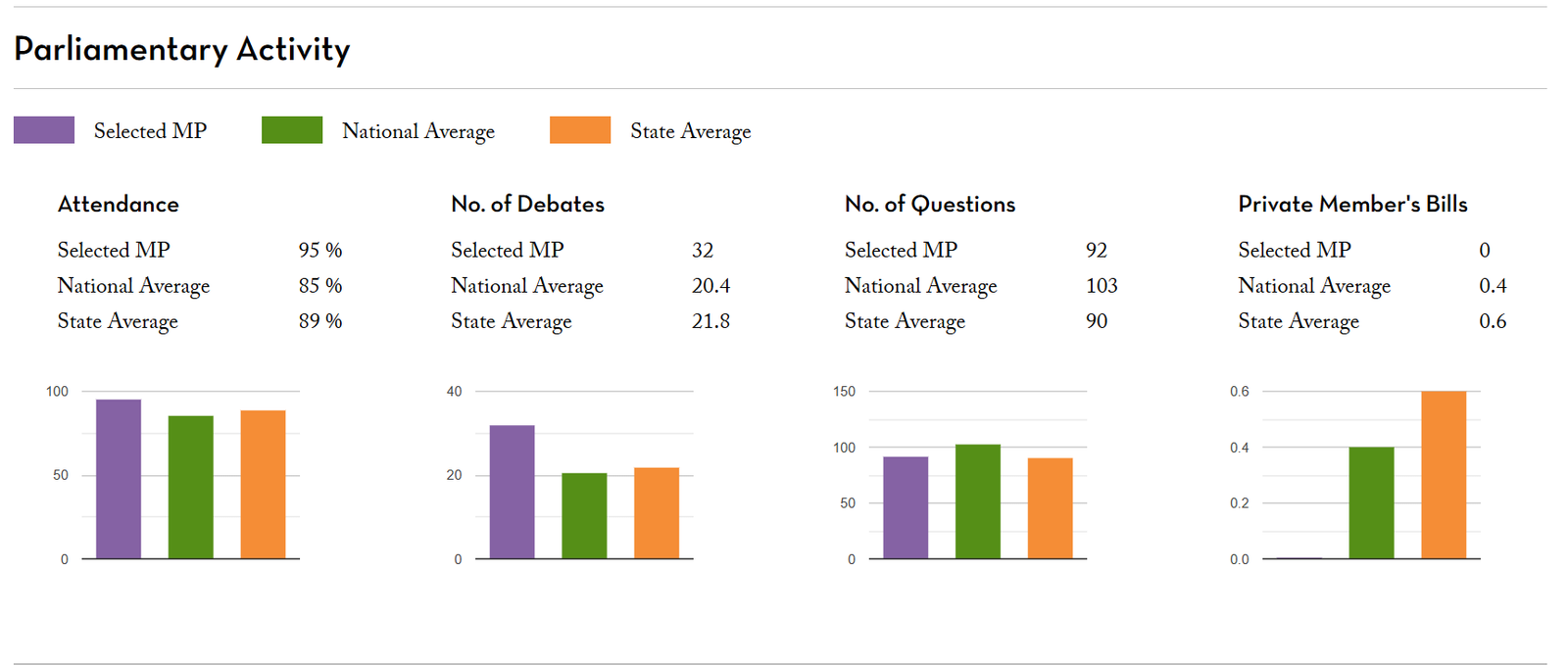This screenshot has width=1568, height=665.
Task: Click State Average label under No. of Debates
Action: (x=512, y=321)
